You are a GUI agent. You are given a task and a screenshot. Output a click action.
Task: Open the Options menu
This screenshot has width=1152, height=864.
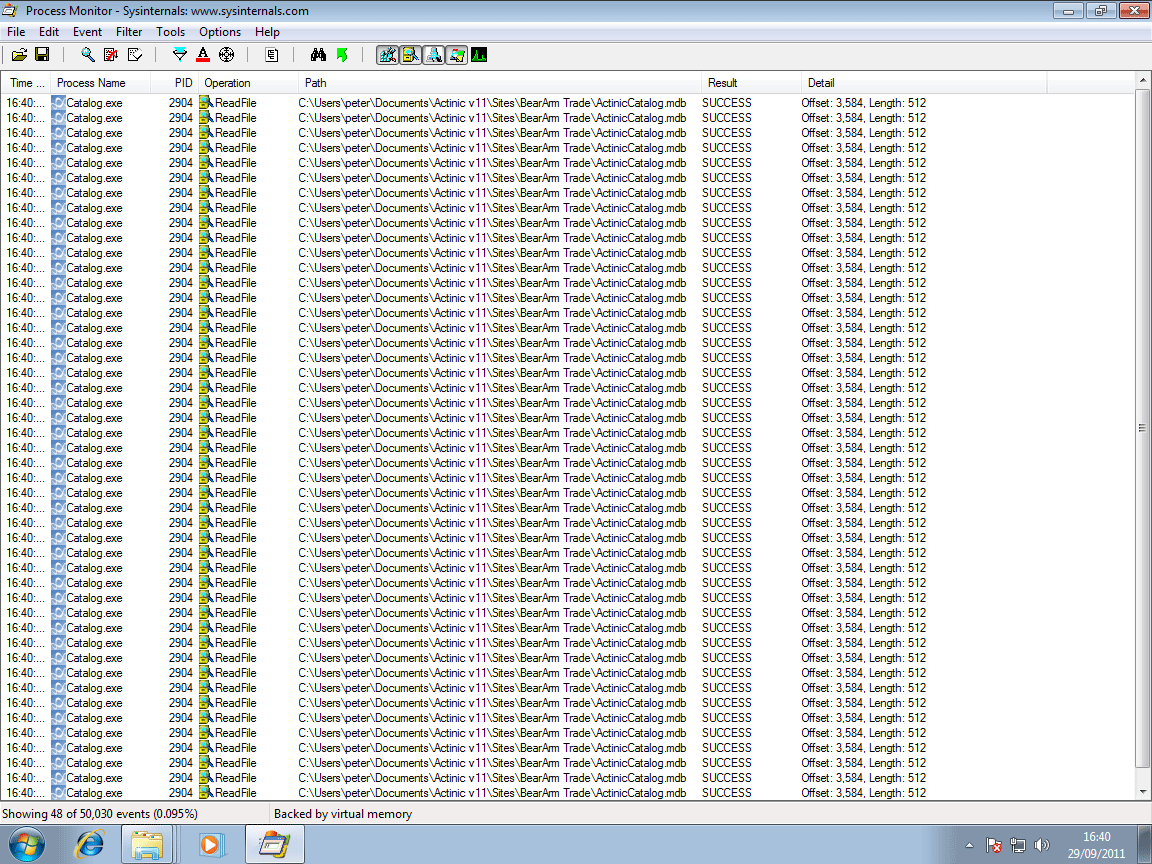coord(220,32)
